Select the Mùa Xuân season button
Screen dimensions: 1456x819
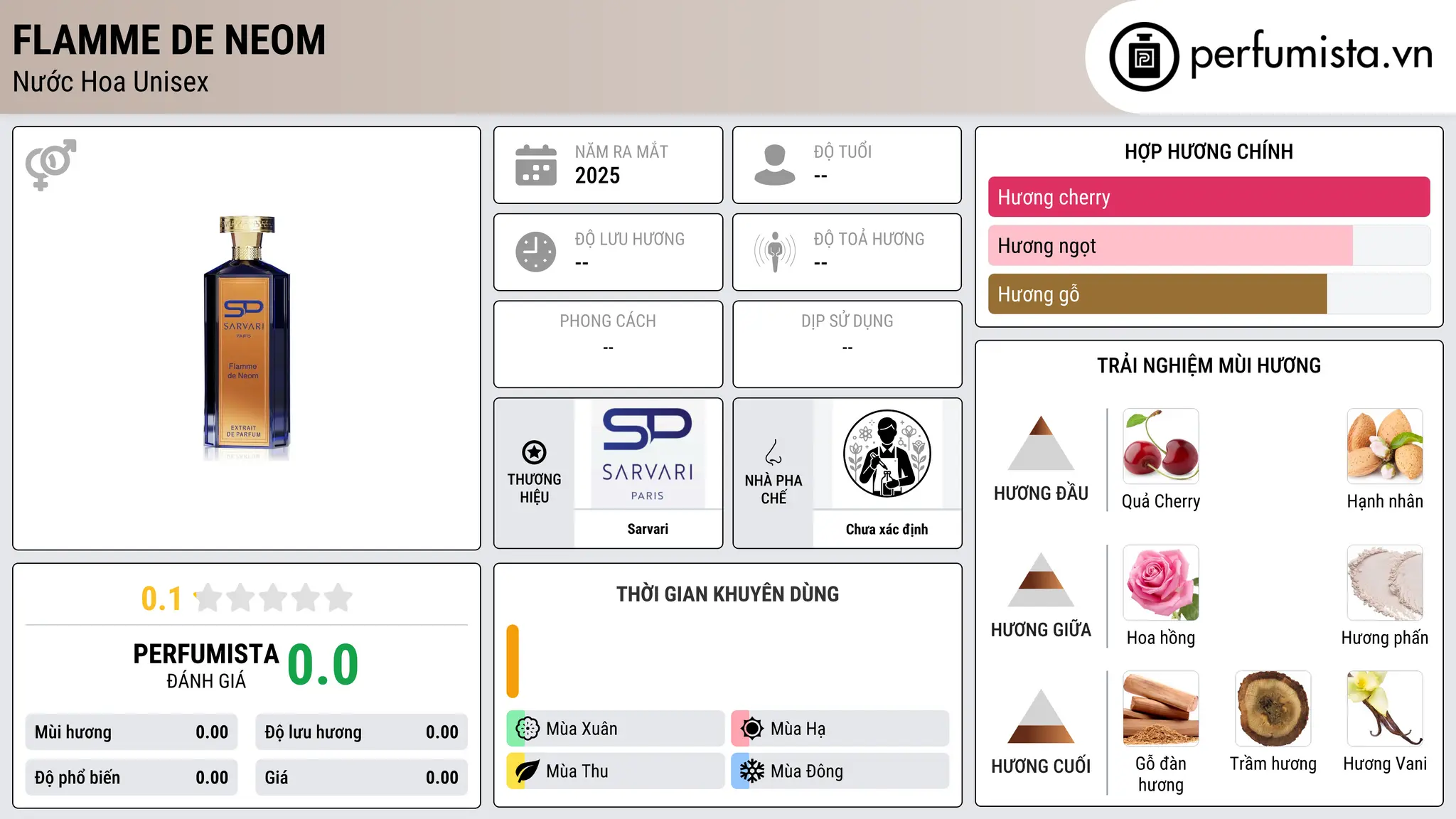[616, 729]
